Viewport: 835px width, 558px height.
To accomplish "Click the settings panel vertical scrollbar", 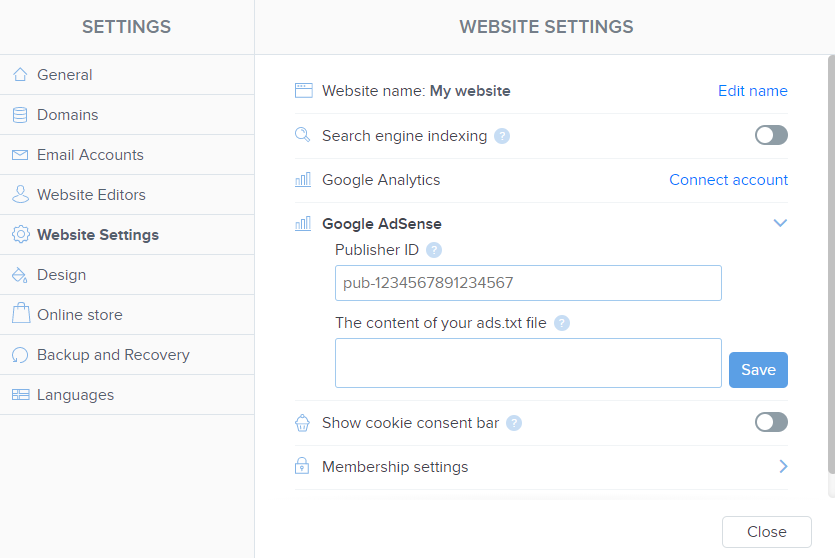I will (x=831, y=264).
